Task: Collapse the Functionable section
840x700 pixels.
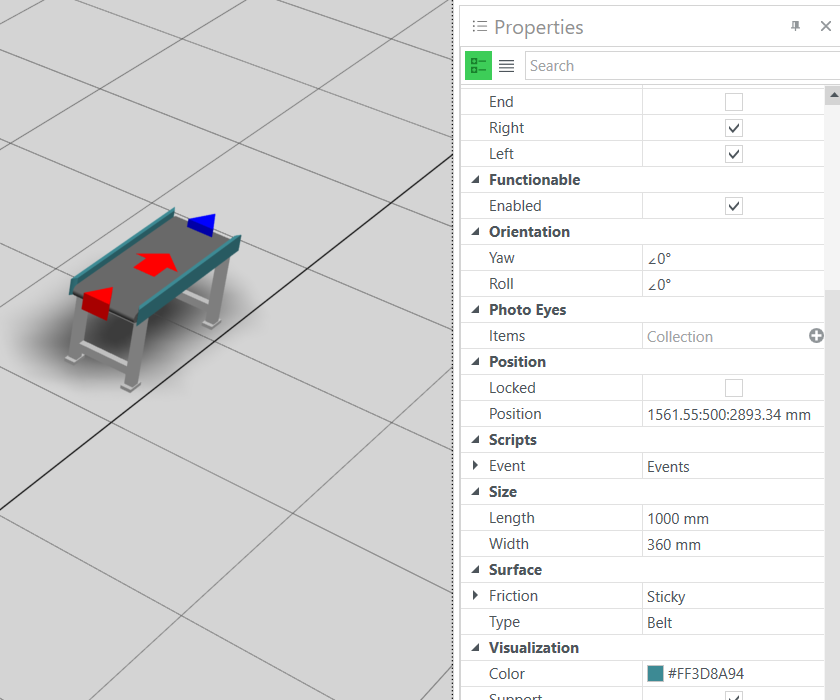Action: (x=475, y=180)
